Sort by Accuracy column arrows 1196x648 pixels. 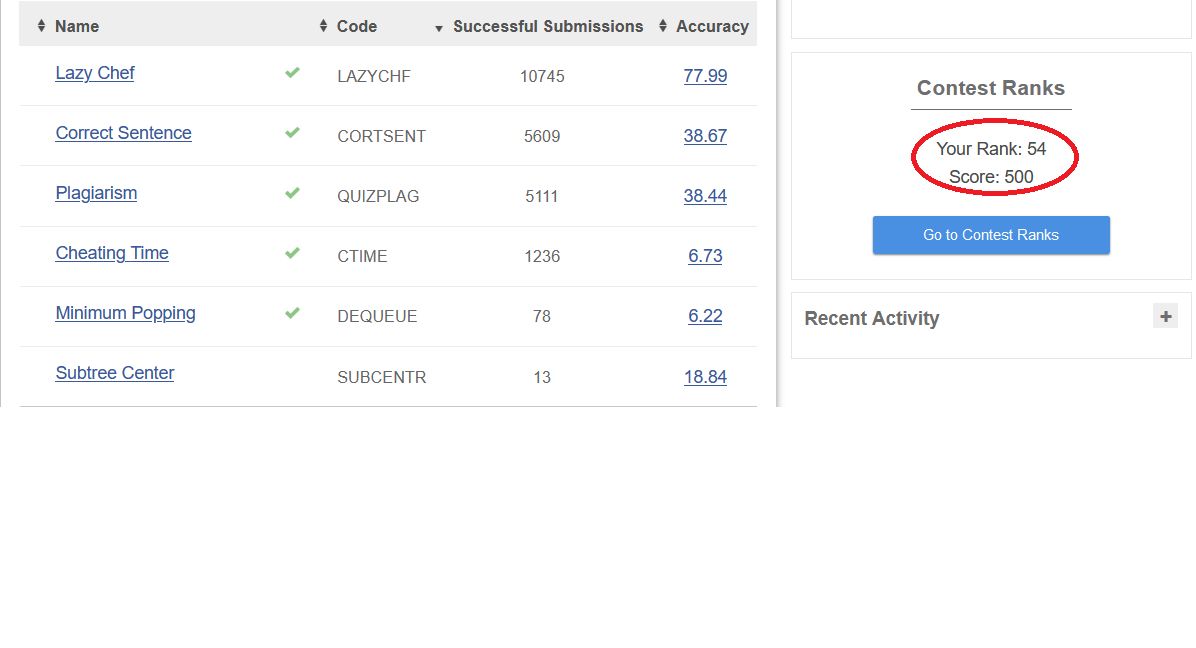pos(663,26)
